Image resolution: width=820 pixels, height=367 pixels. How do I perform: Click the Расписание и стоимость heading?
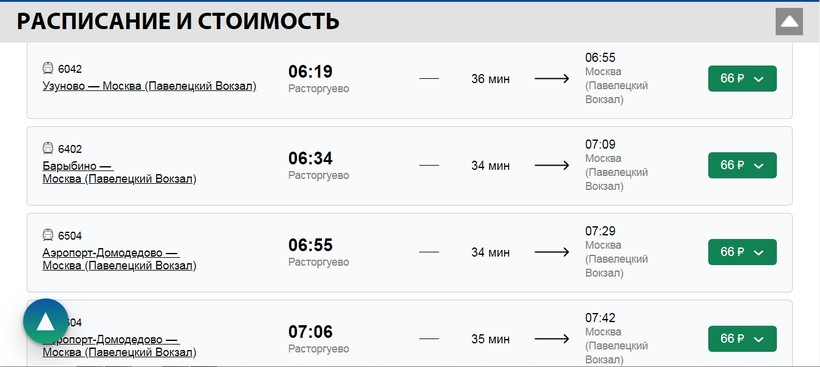tap(178, 21)
